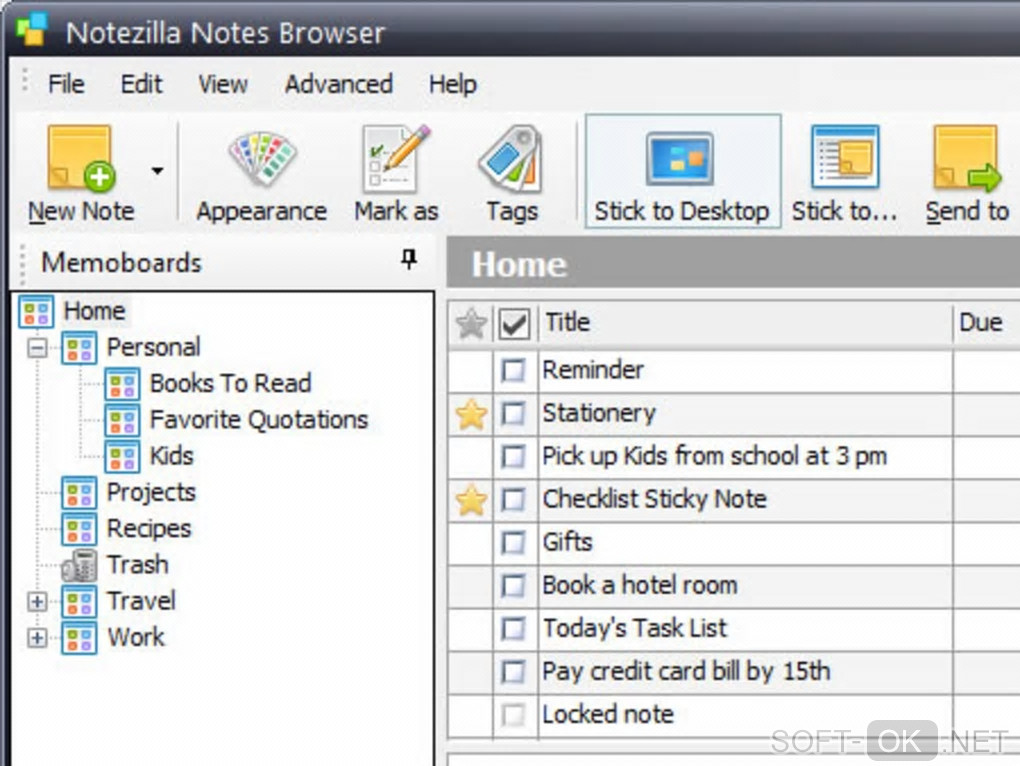1020x766 pixels.
Task: Open the File menu
Action: coord(66,84)
